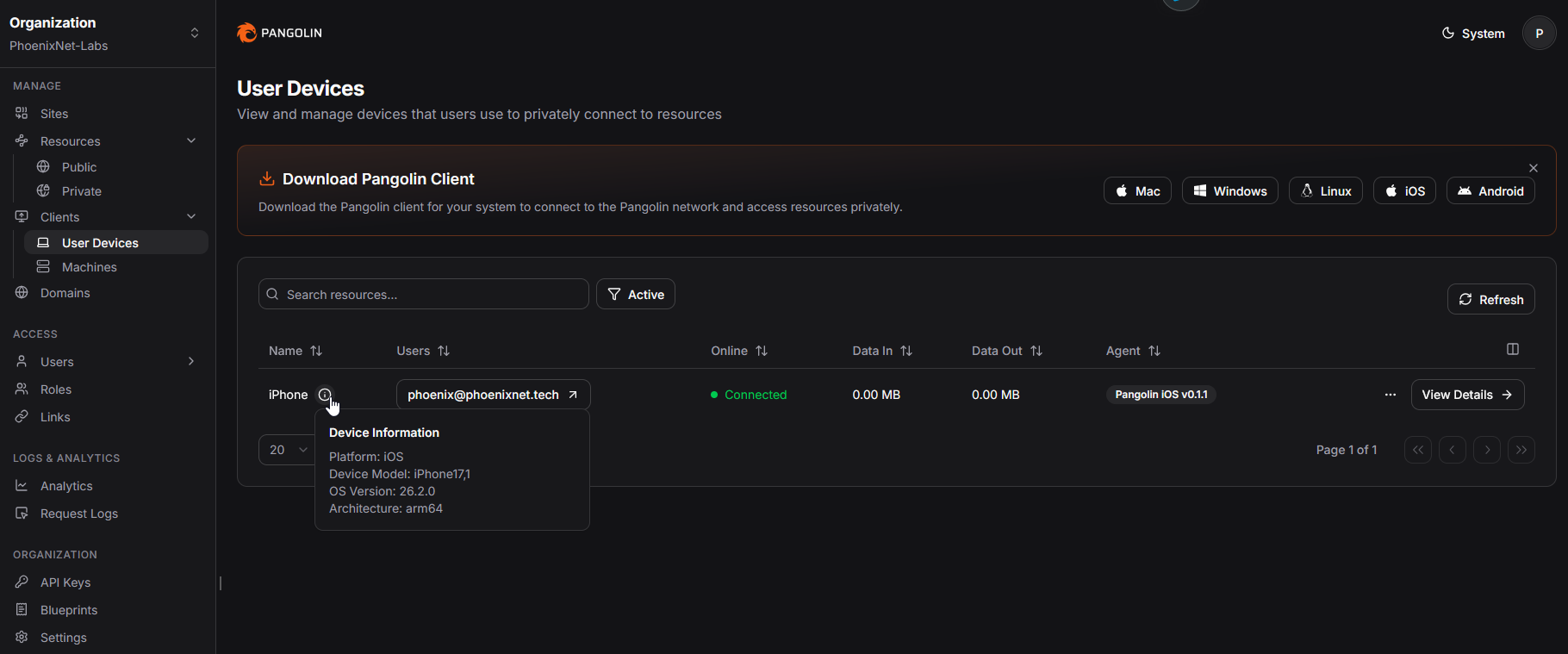
Task: Click the Search resources input field
Action: 431,295
